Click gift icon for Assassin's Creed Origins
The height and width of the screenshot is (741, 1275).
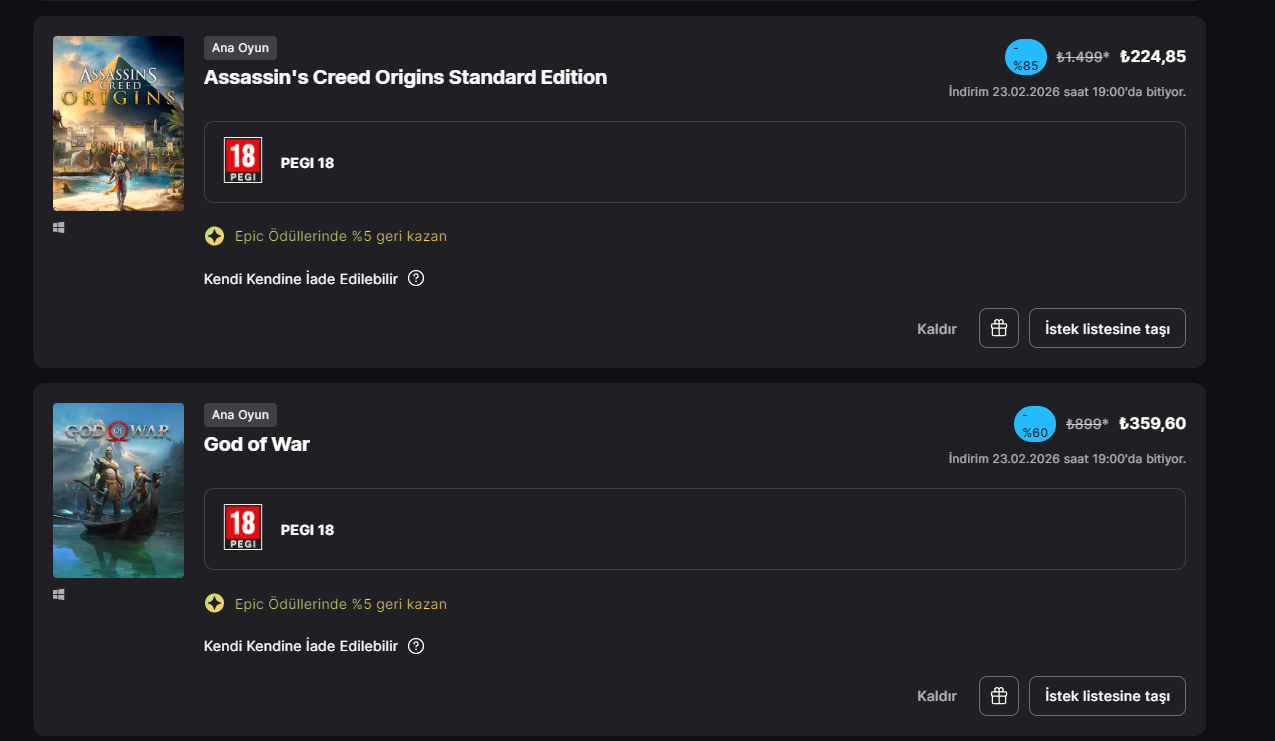pos(998,328)
